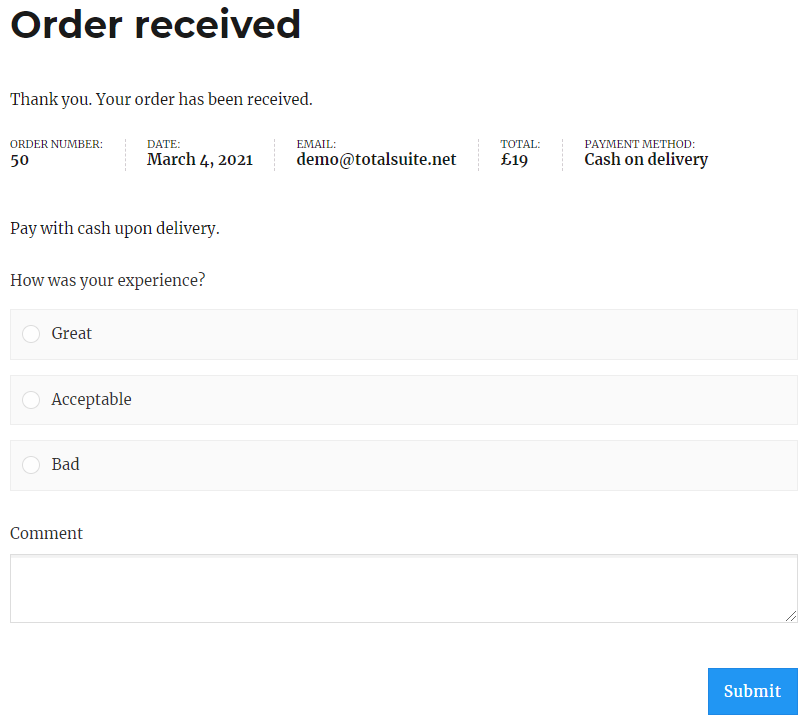Click the Pay with cash upon delivery note
The height and width of the screenshot is (727, 812).
point(115,228)
